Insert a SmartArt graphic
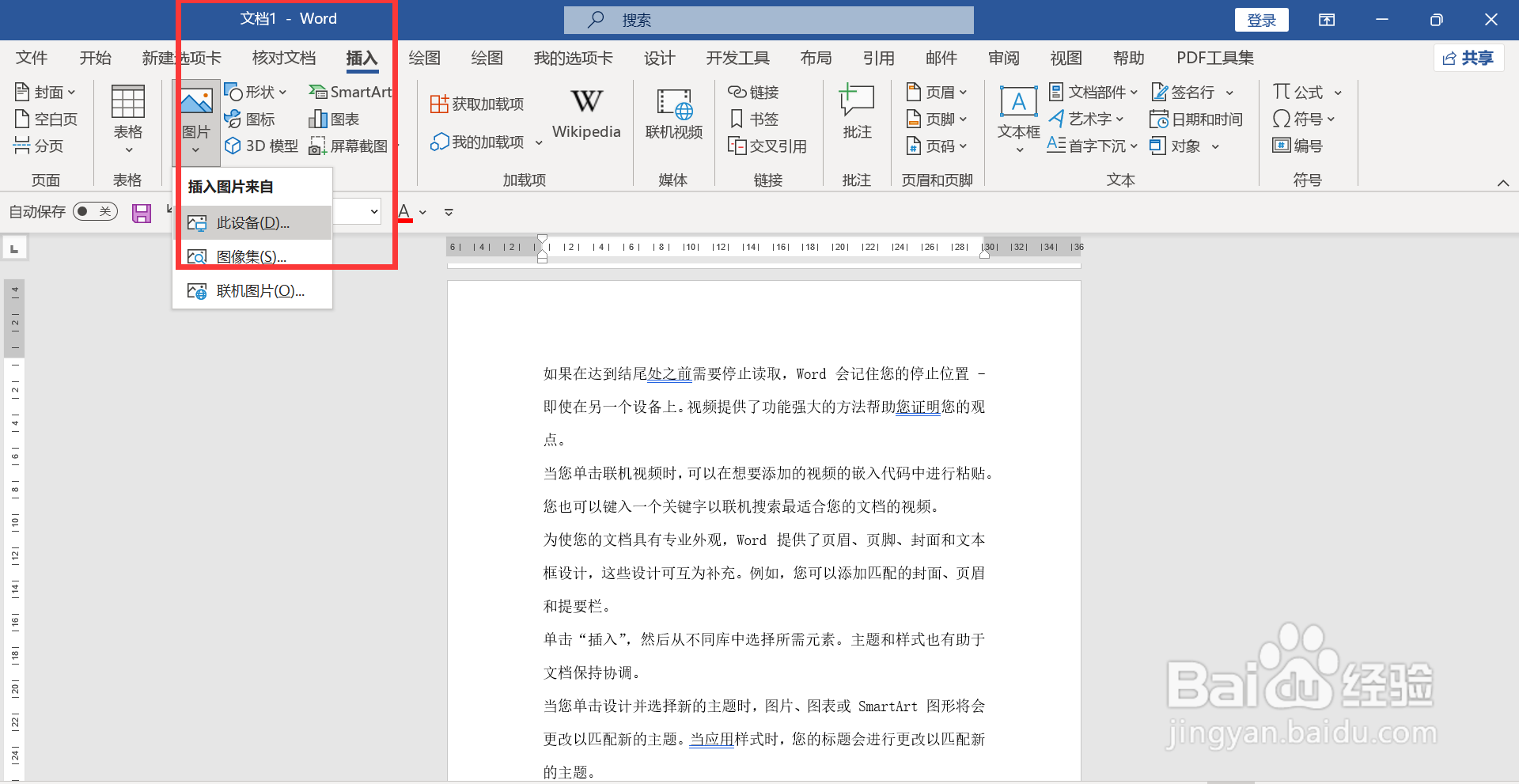The image size is (1519, 784). coord(350,93)
